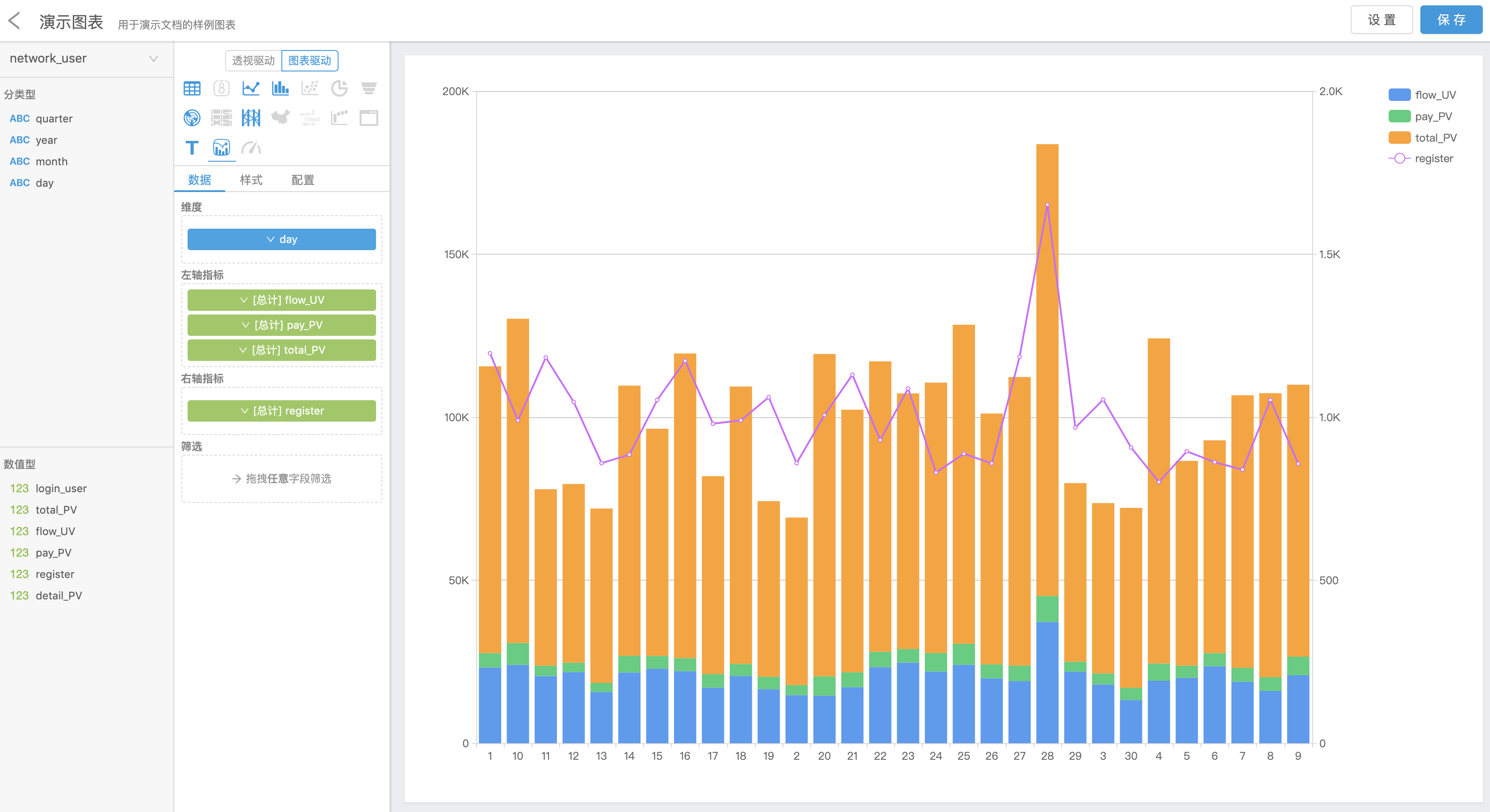Select the gauge chart icon
This screenshot has height=812, width=1490.
coord(251,148)
